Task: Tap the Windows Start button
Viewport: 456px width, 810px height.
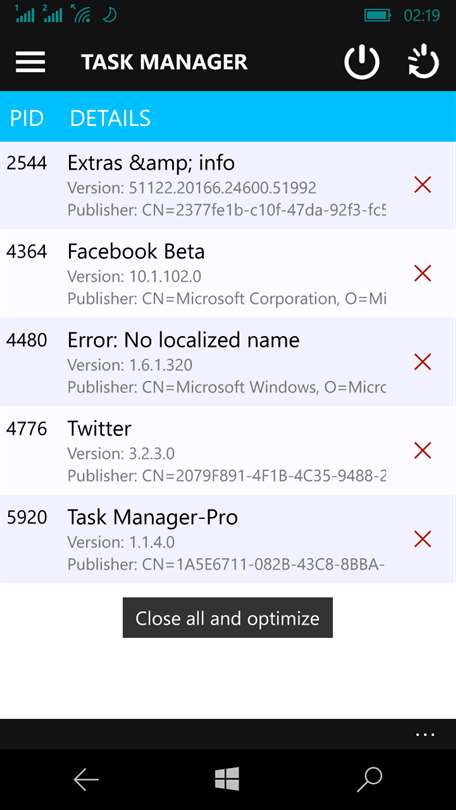Action: click(227, 779)
